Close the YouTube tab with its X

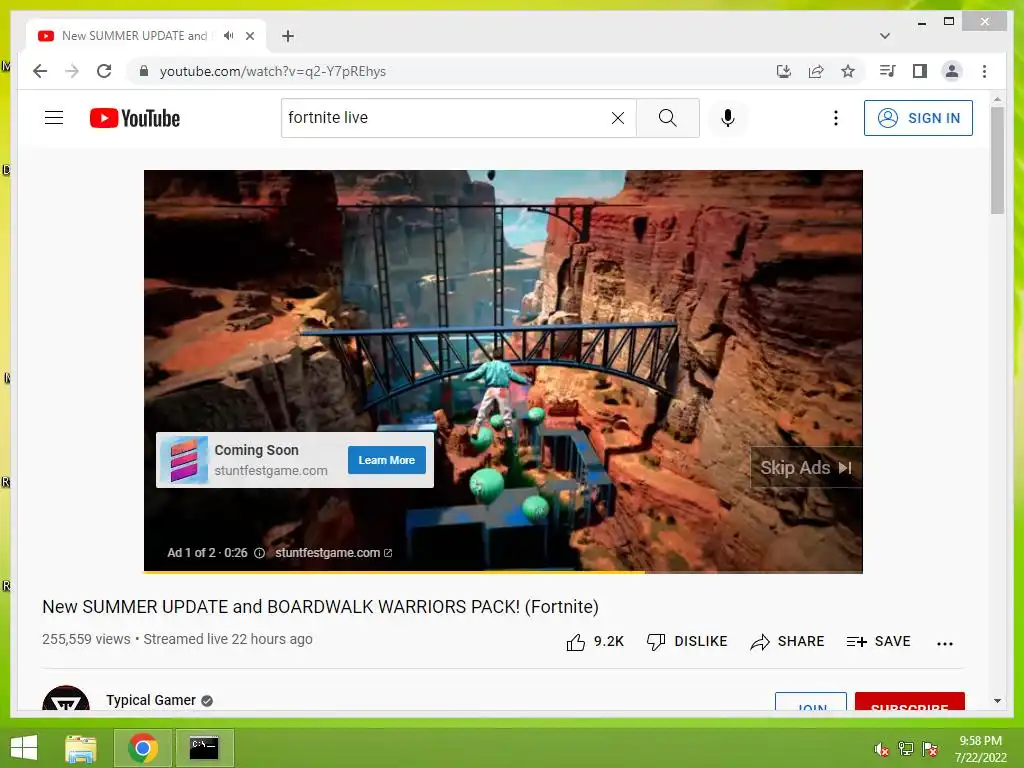(x=249, y=36)
